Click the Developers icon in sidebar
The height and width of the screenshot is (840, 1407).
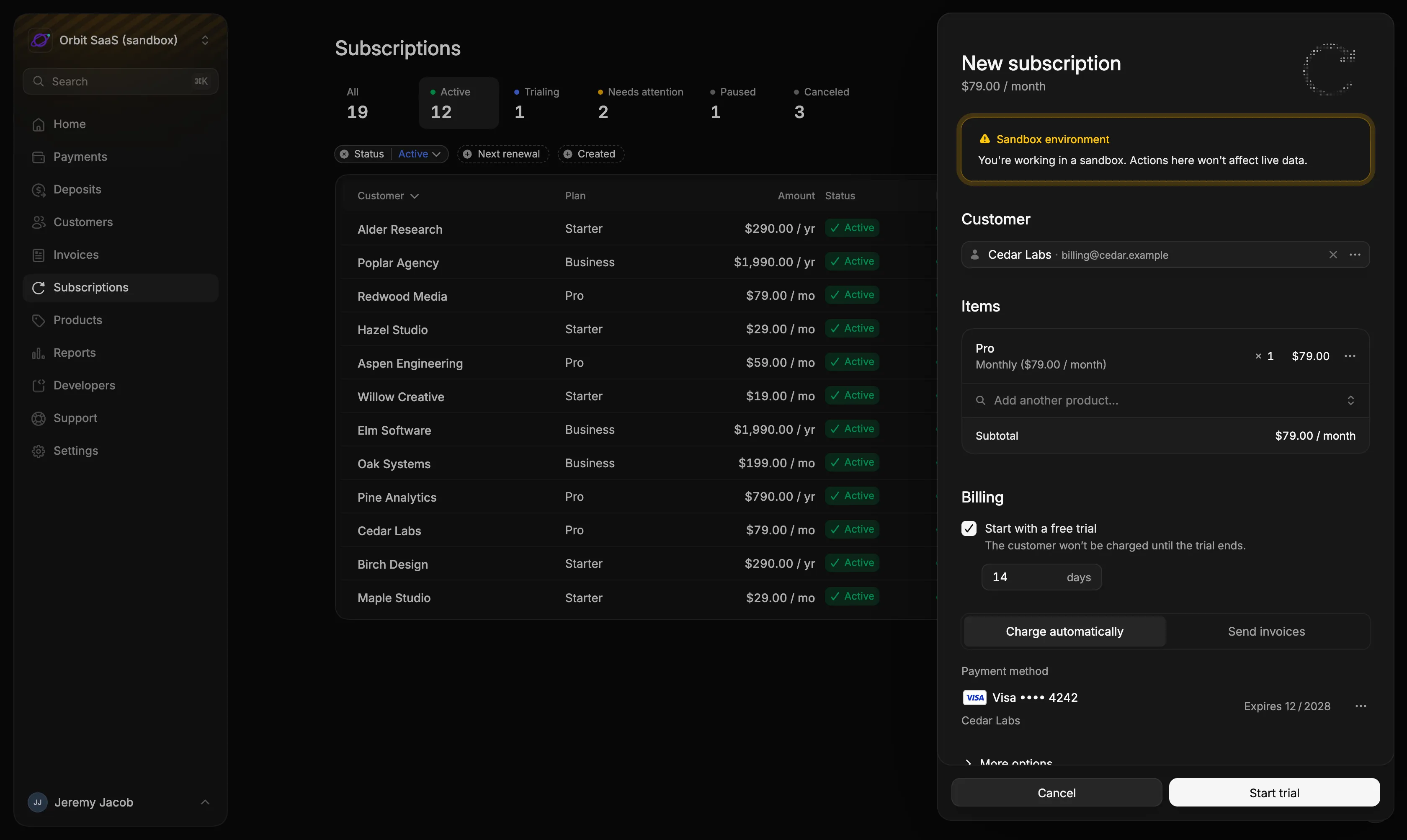(39, 386)
